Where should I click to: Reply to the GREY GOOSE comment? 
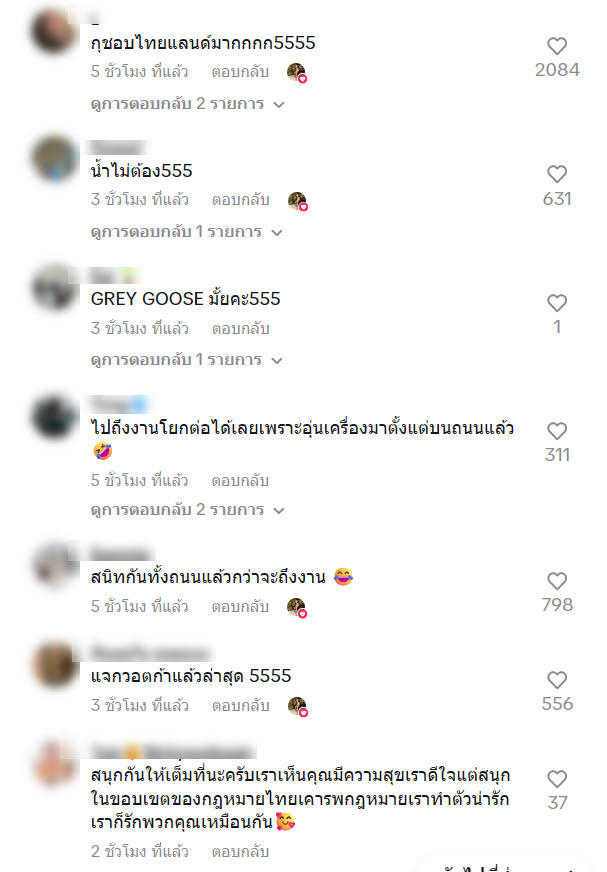240,329
